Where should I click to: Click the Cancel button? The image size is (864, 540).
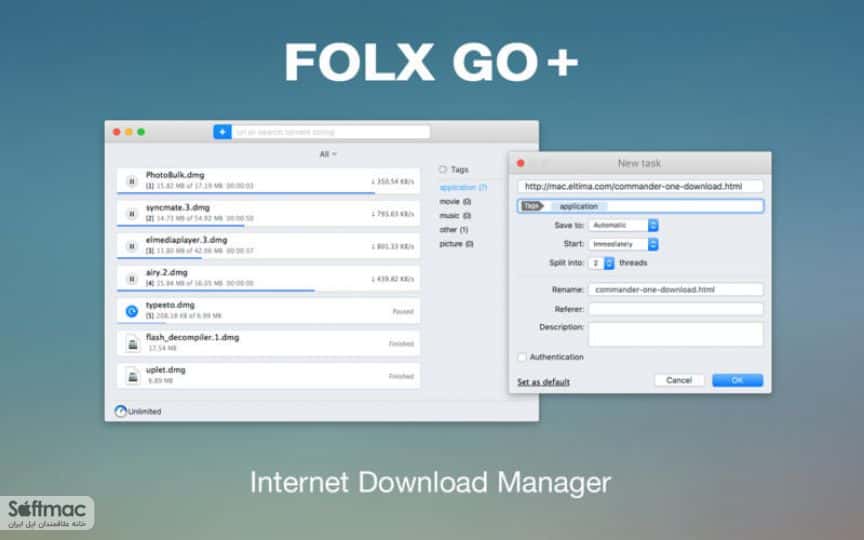click(x=679, y=380)
